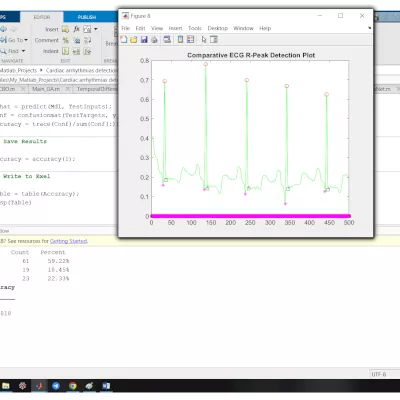Open the Getting Started link

(x=69, y=241)
